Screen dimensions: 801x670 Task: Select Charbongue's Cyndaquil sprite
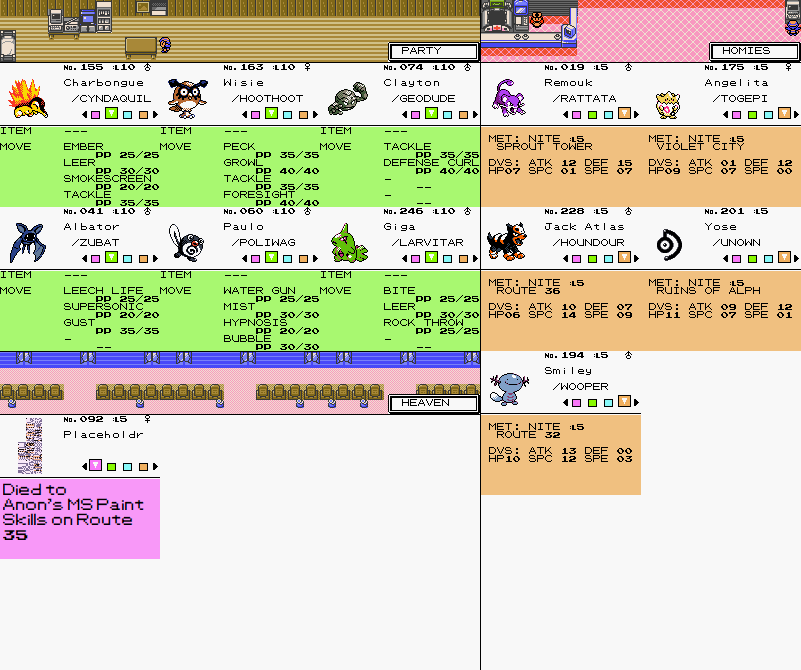[x=29, y=99]
